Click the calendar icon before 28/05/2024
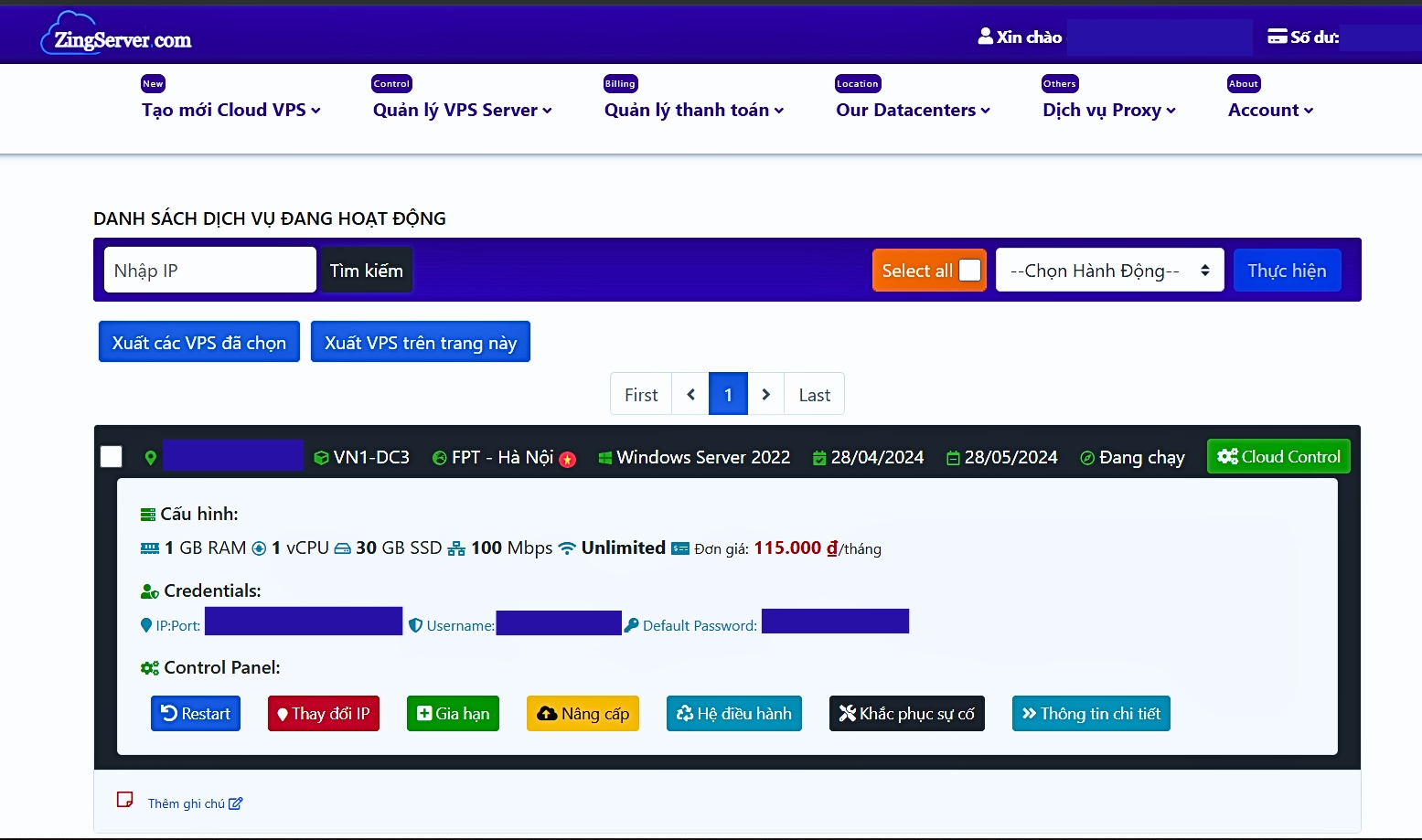The width and height of the screenshot is (1422, 840). click(953, 458)
